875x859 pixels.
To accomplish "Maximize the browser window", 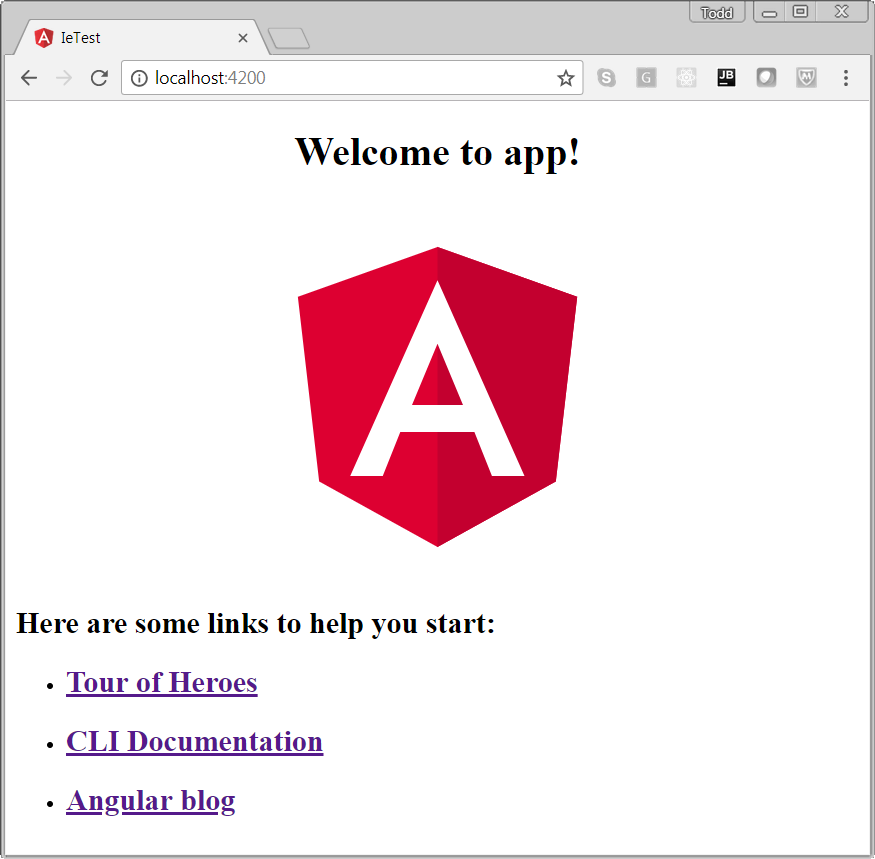I will (800, 12).
